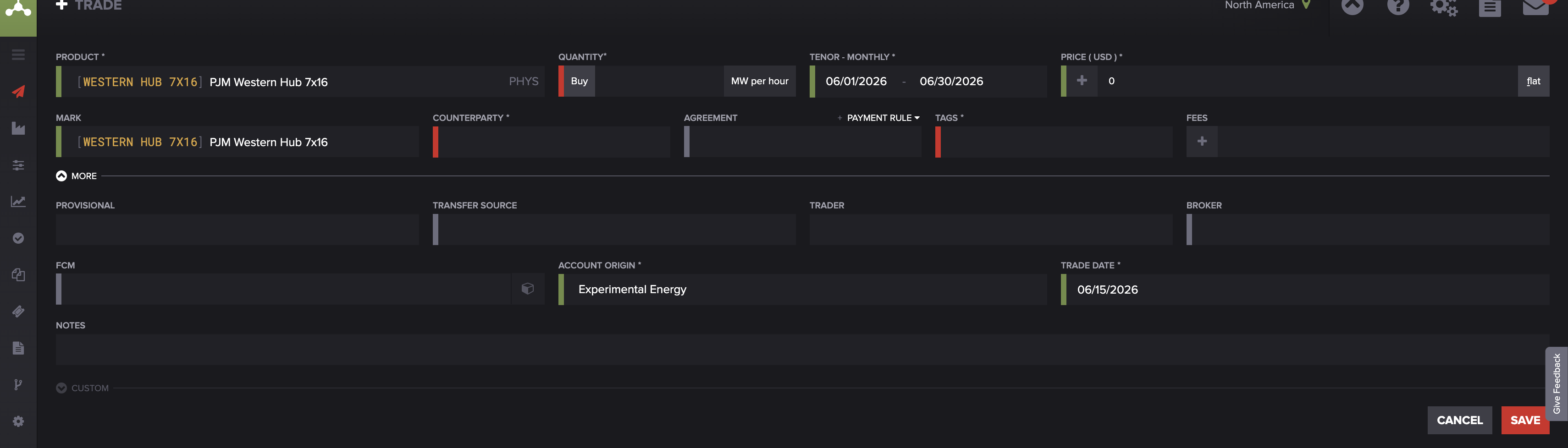Viewport: 1568px width, 448px height.
Task: Click the Broker input field
Action: (x=1368, y=229)
